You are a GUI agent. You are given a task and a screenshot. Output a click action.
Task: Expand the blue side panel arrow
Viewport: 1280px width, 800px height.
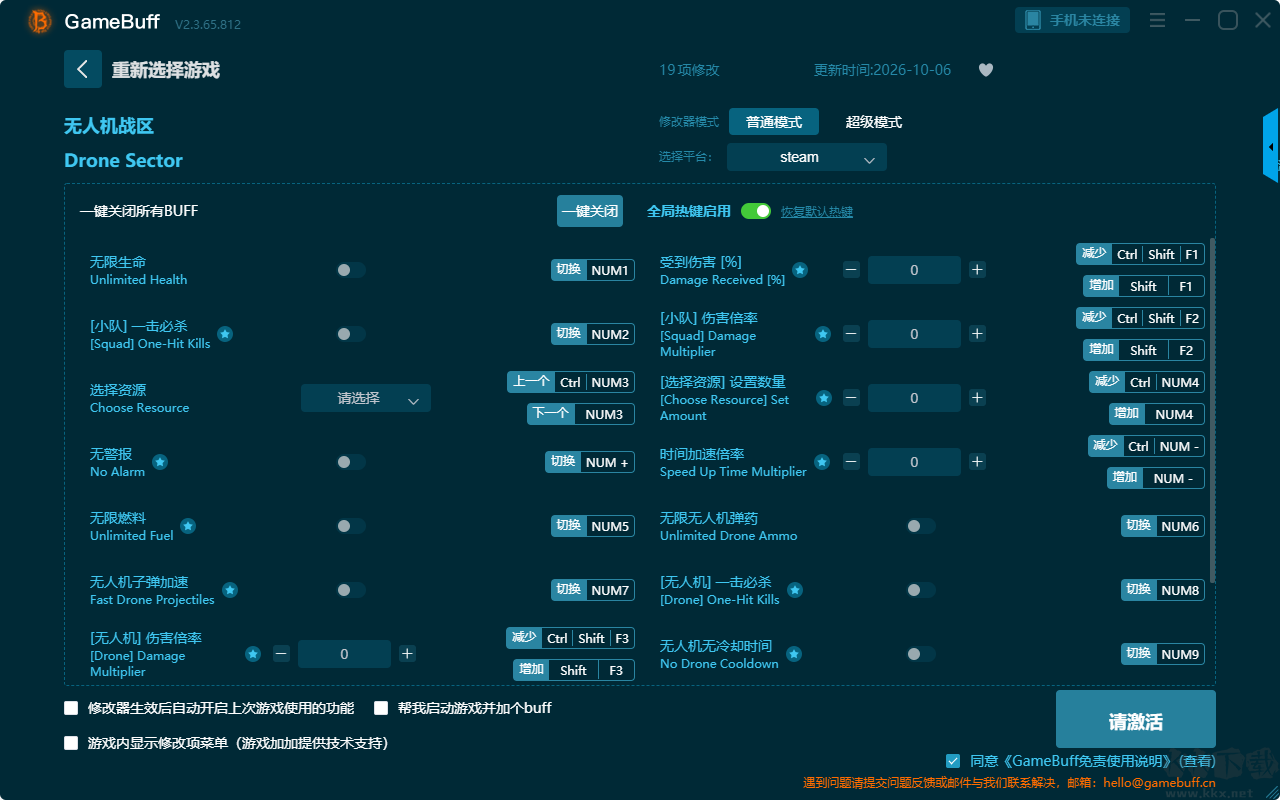(1271, 146)
